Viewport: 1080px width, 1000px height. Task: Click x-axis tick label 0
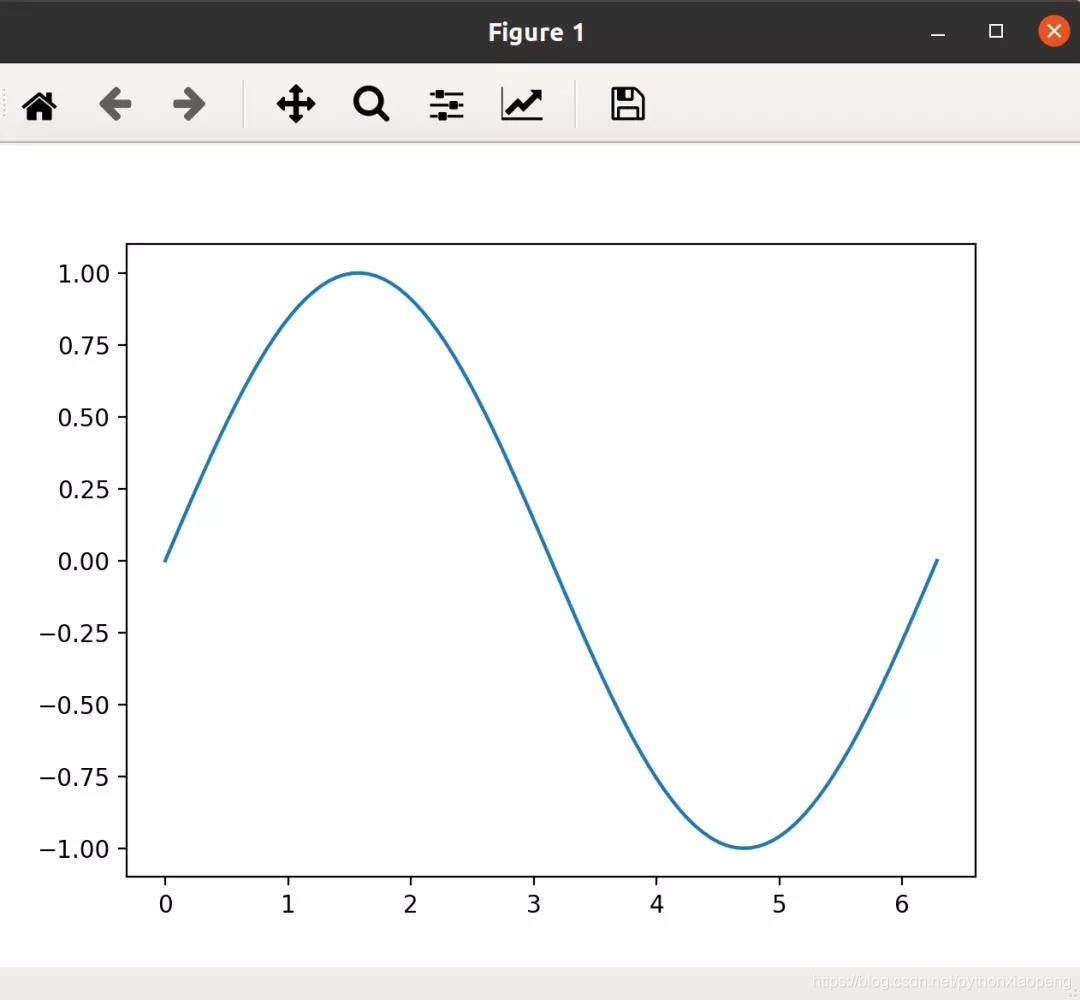[x=165, y=904]
